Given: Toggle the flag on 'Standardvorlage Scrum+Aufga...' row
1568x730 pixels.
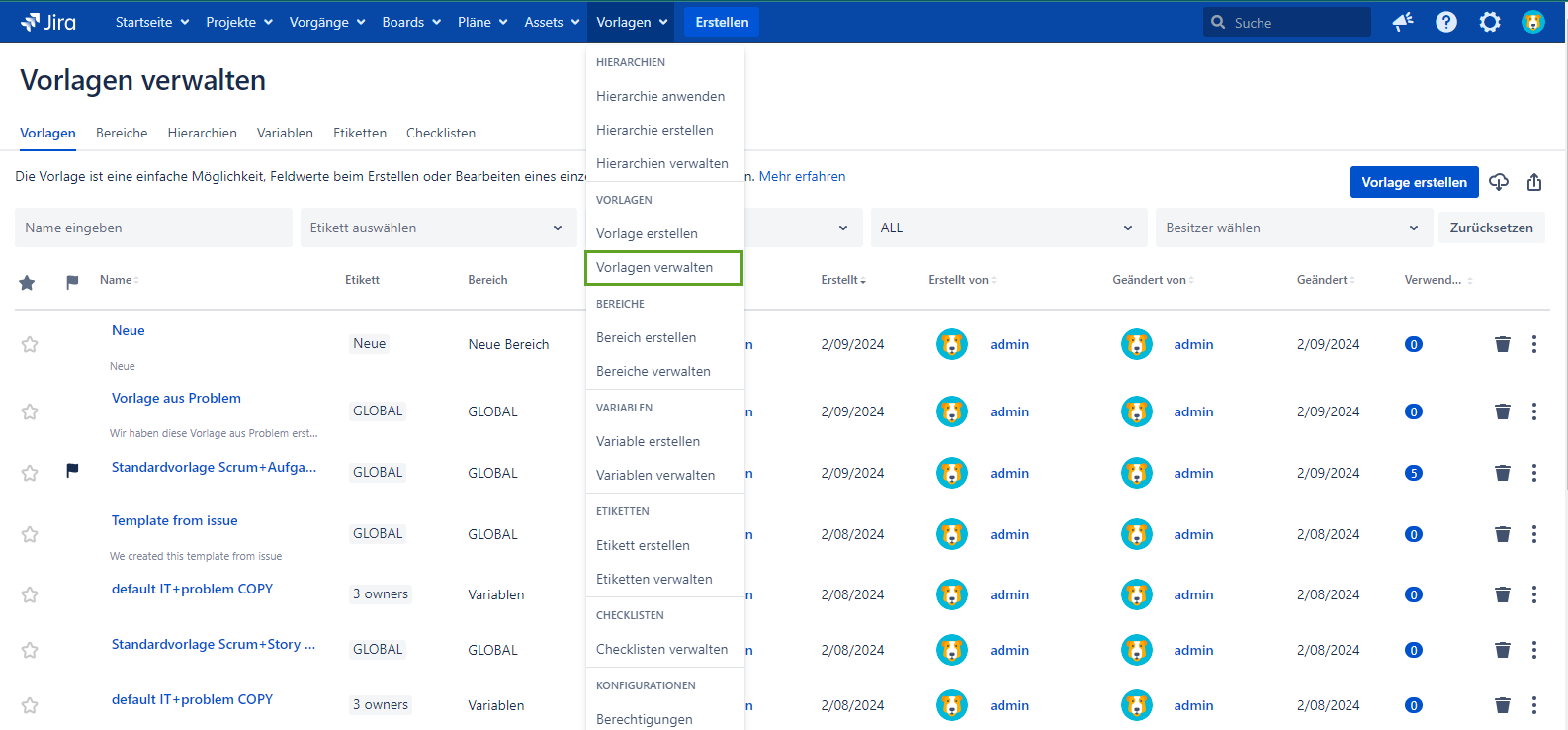Looking at the screenshot, I should (72, 471).
